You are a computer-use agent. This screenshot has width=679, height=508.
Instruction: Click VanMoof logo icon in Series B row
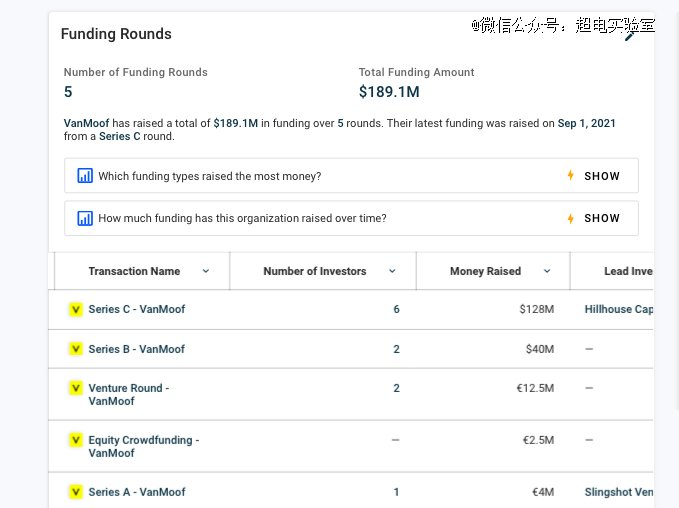(x=76, y=349)
